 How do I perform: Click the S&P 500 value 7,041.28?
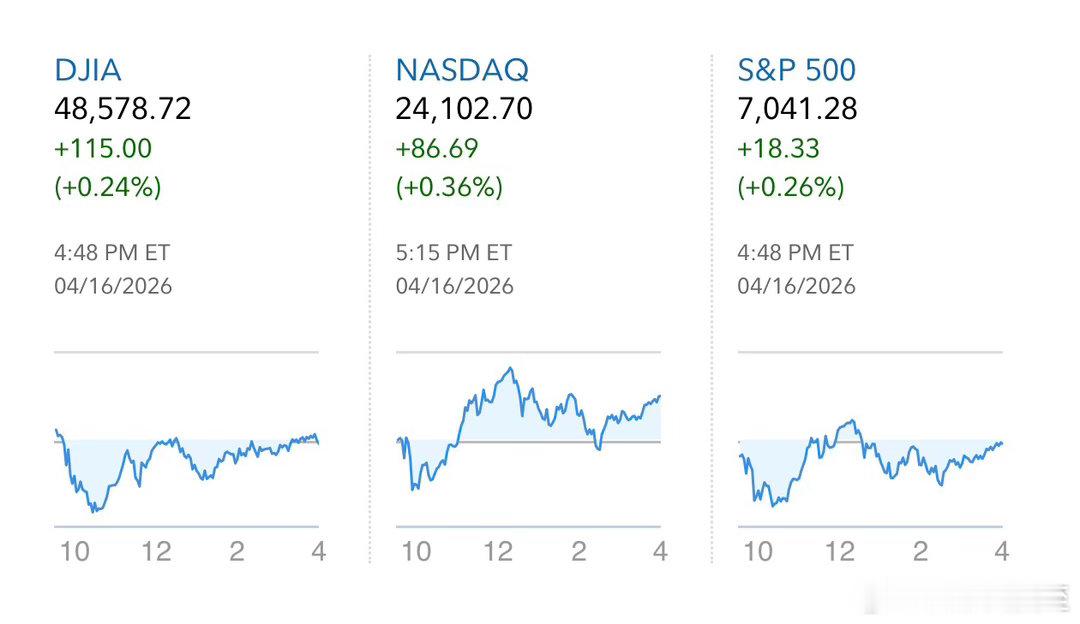pyautogui.click(x=798, y=109)
